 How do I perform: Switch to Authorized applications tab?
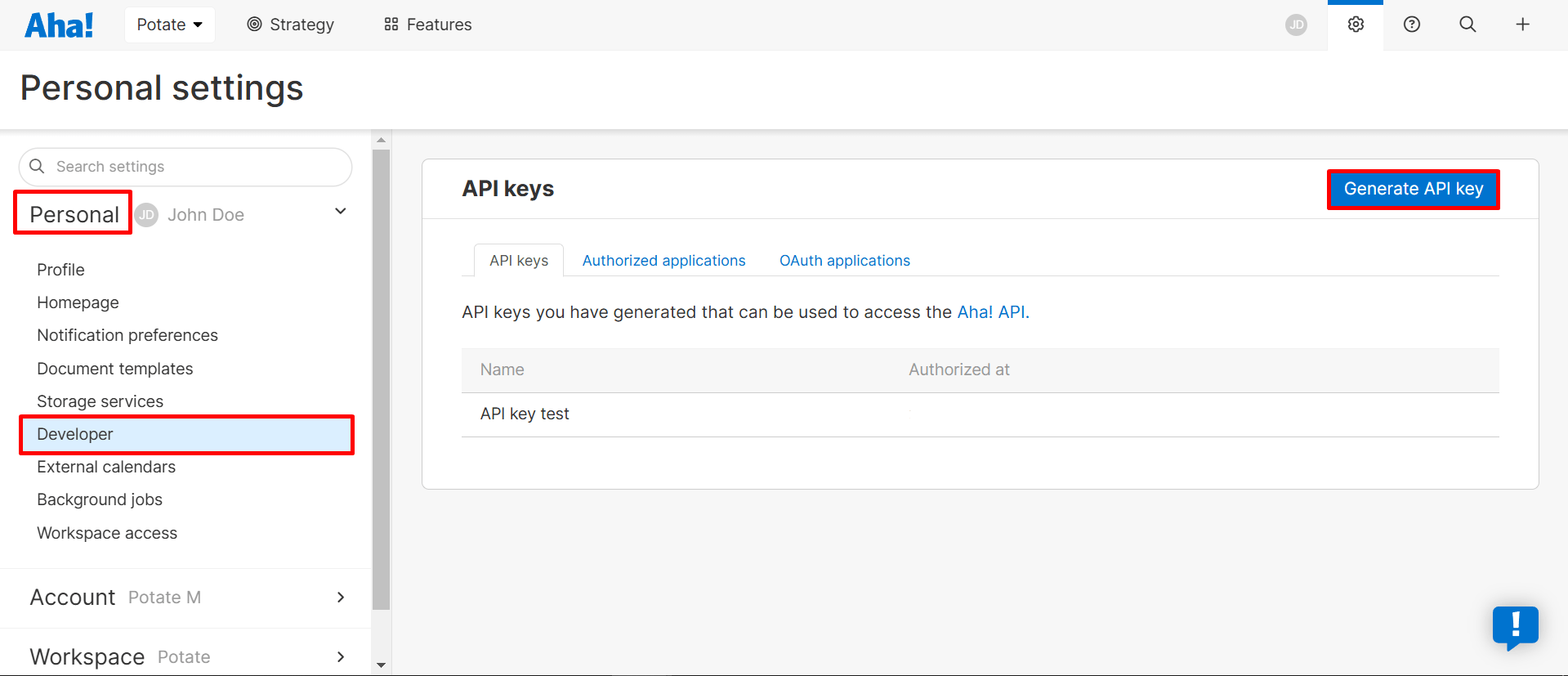(663, 261)
